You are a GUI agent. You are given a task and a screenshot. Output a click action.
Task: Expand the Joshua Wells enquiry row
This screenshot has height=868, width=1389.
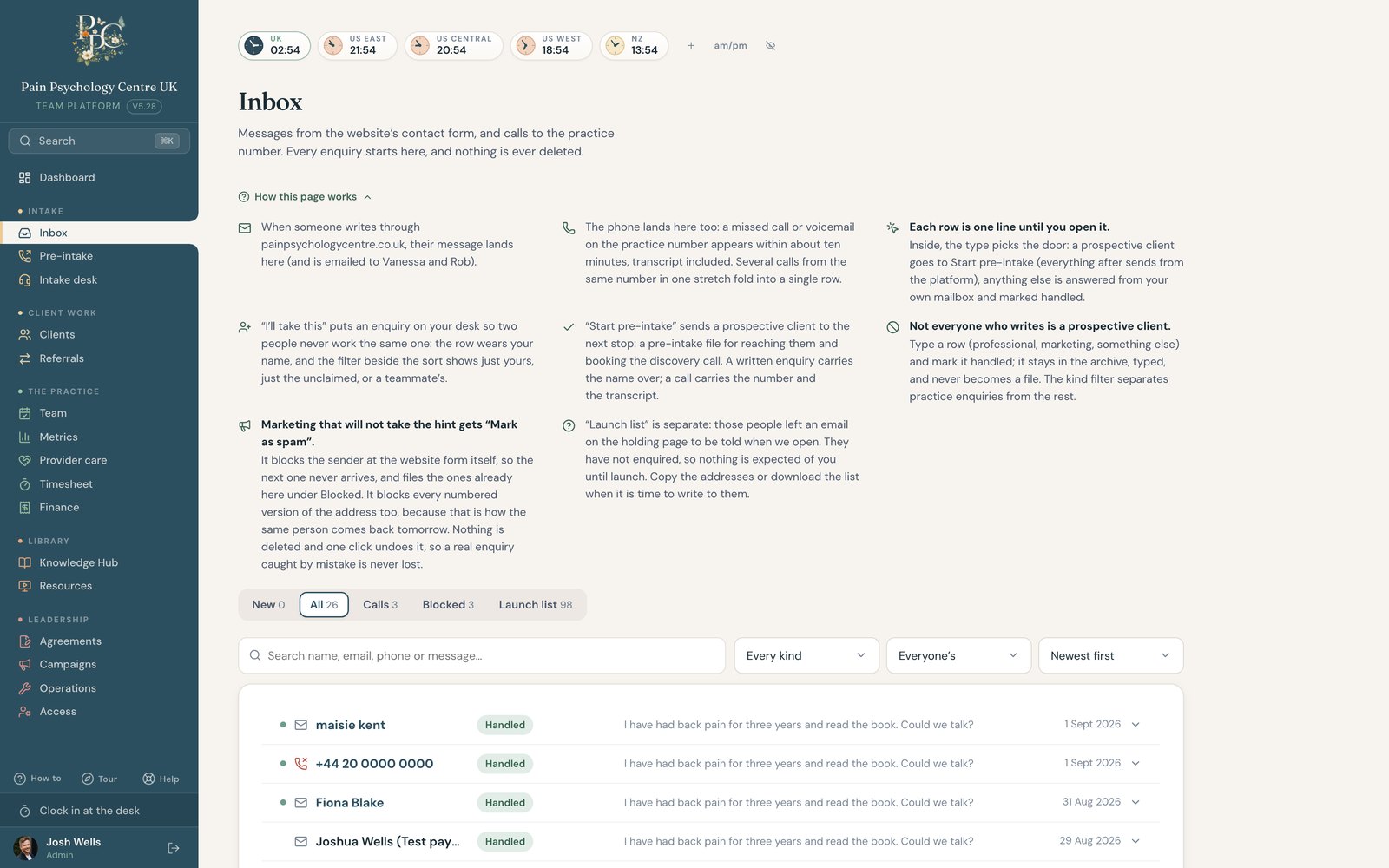point(1136,841)
